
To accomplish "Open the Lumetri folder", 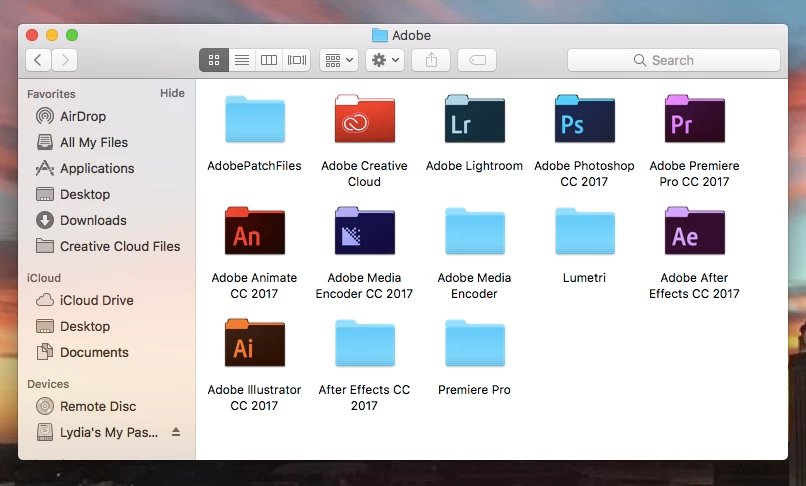I will [x=584, y=231].
